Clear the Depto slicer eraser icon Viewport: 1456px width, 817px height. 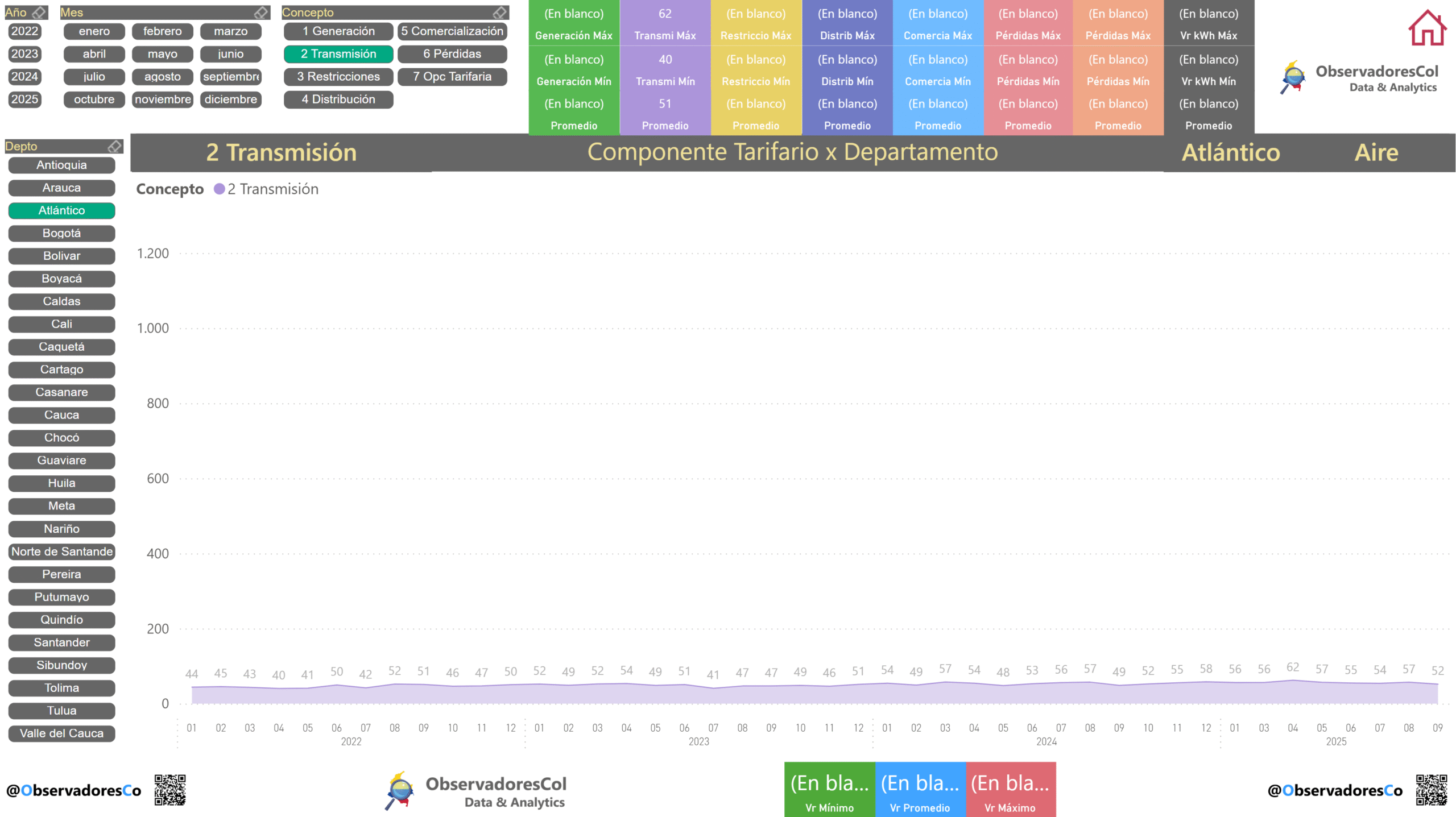pyautogui.click(x=114, y=147)
